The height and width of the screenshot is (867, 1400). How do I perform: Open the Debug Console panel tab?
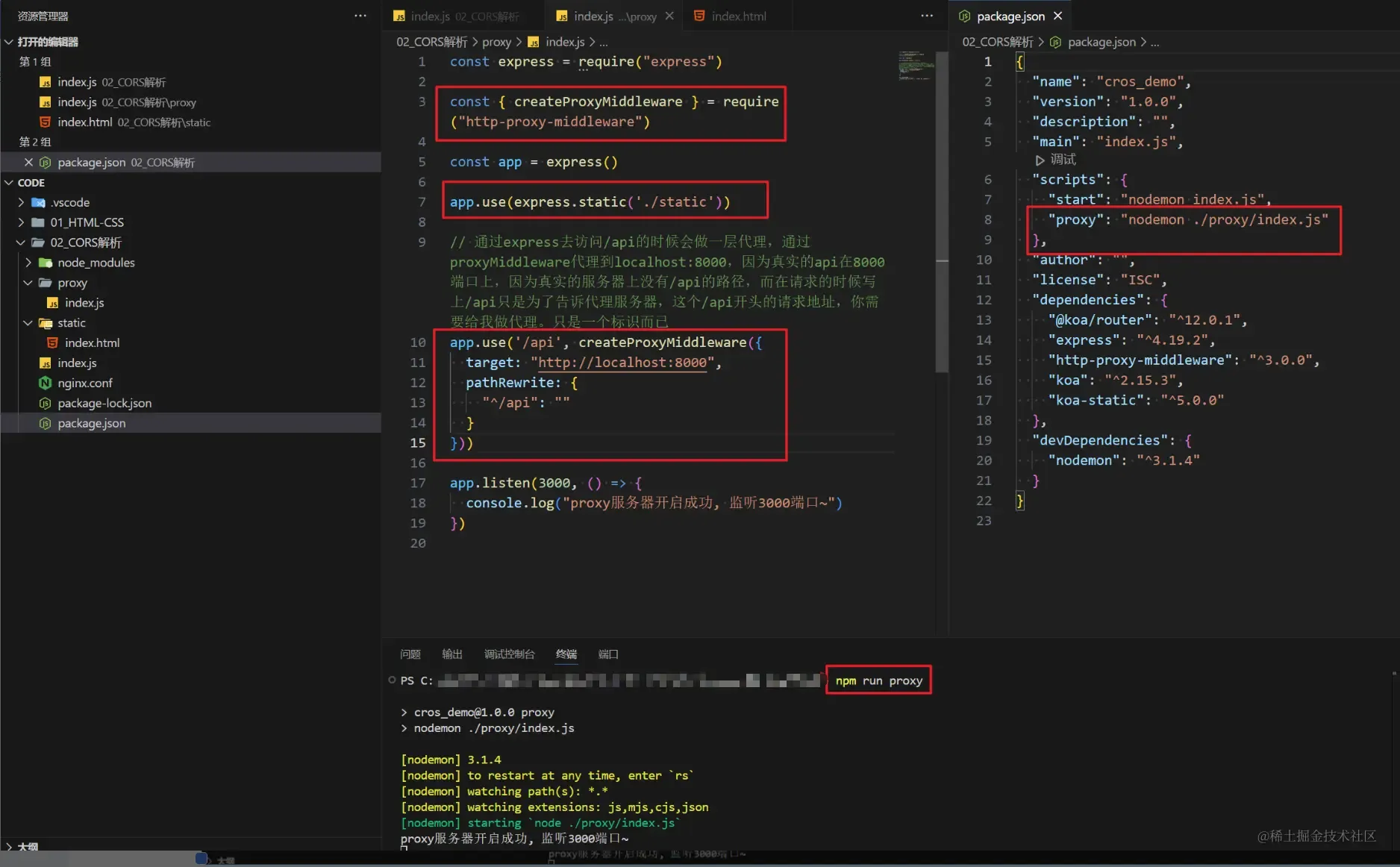point(510,654)
